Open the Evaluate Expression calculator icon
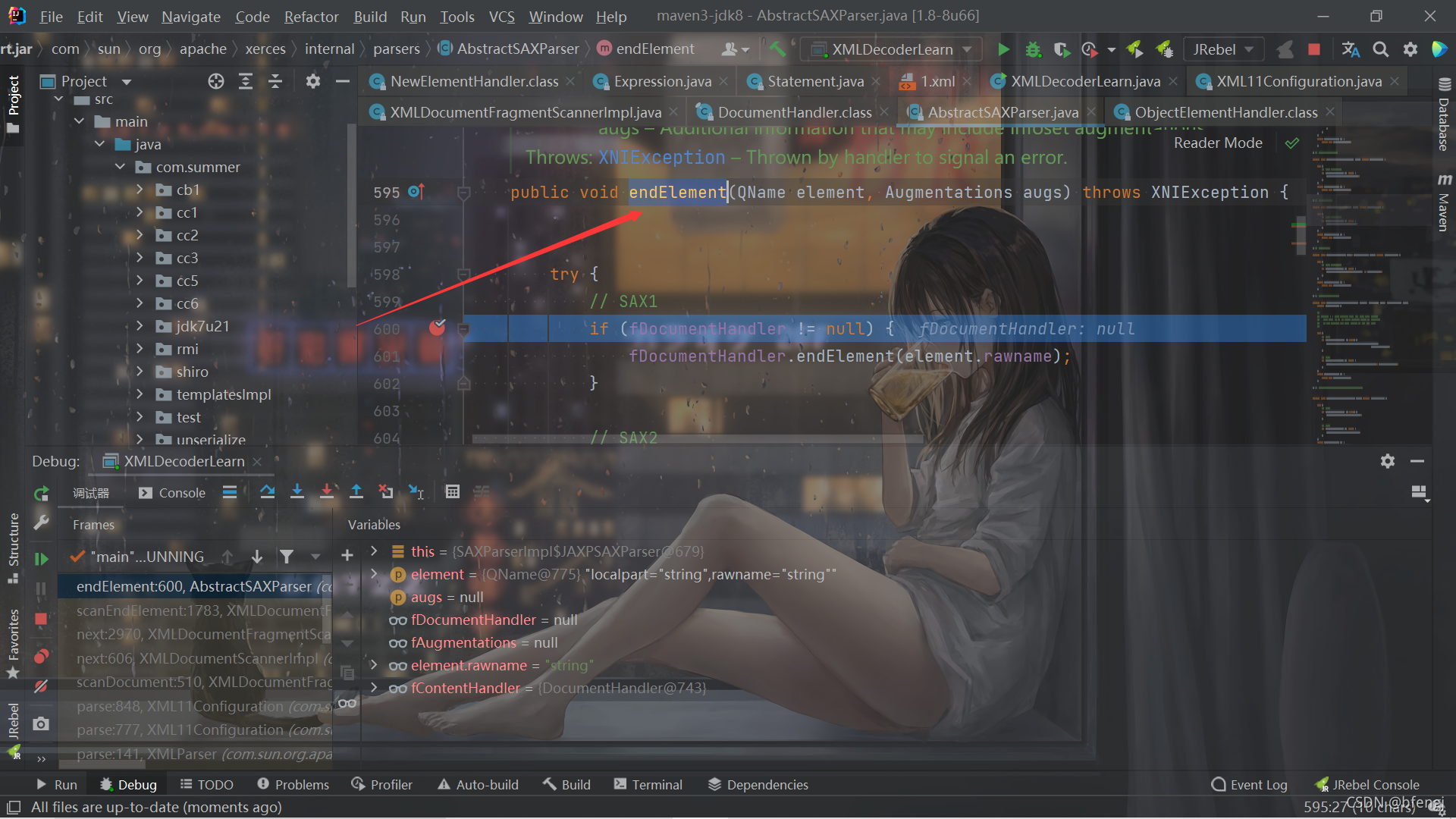The image size is (1456, 819). pos(453,492)
